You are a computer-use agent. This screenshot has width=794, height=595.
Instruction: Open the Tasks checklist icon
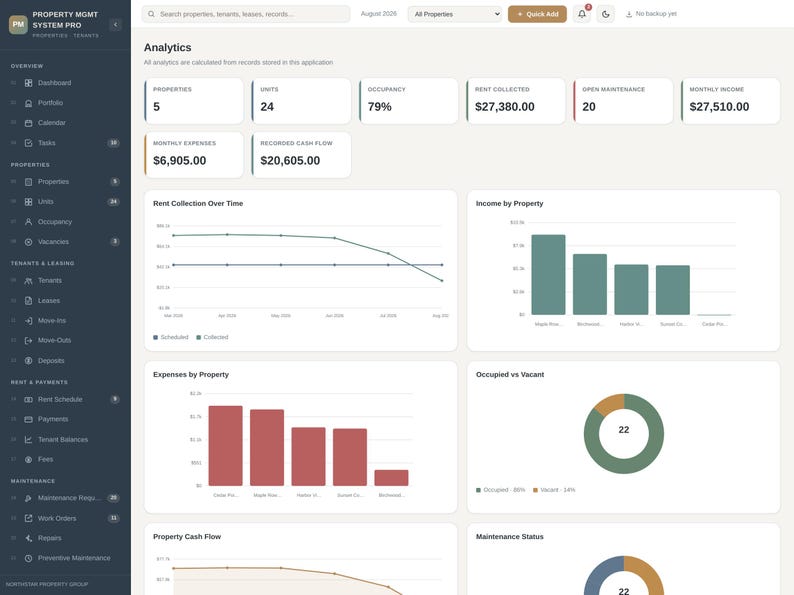[x=28, y=143]
